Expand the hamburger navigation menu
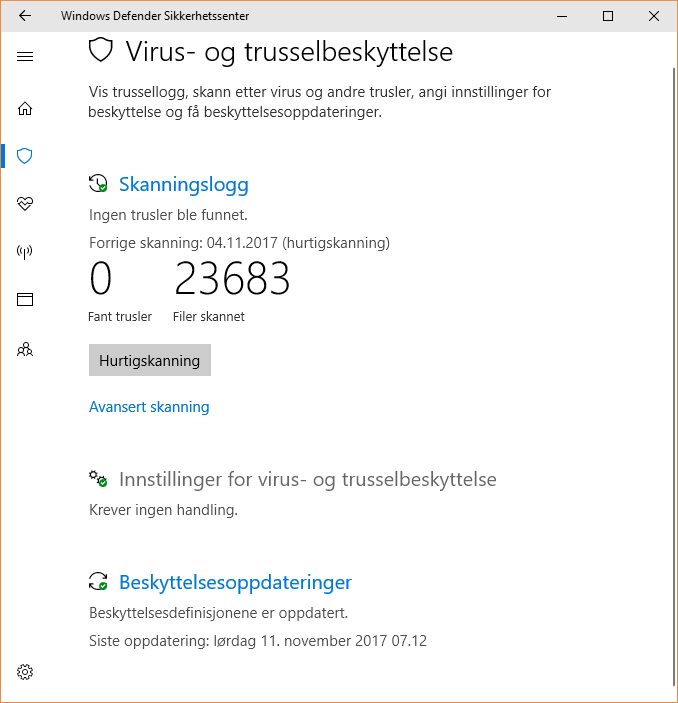678x703 pixels. (25, 56)
